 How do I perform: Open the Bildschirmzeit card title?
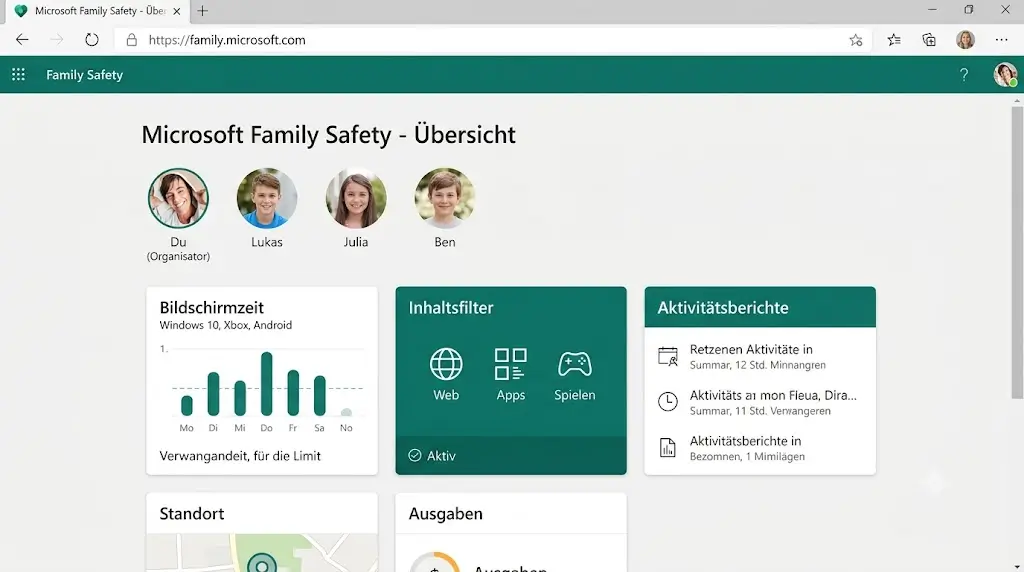tap(212, 308)
